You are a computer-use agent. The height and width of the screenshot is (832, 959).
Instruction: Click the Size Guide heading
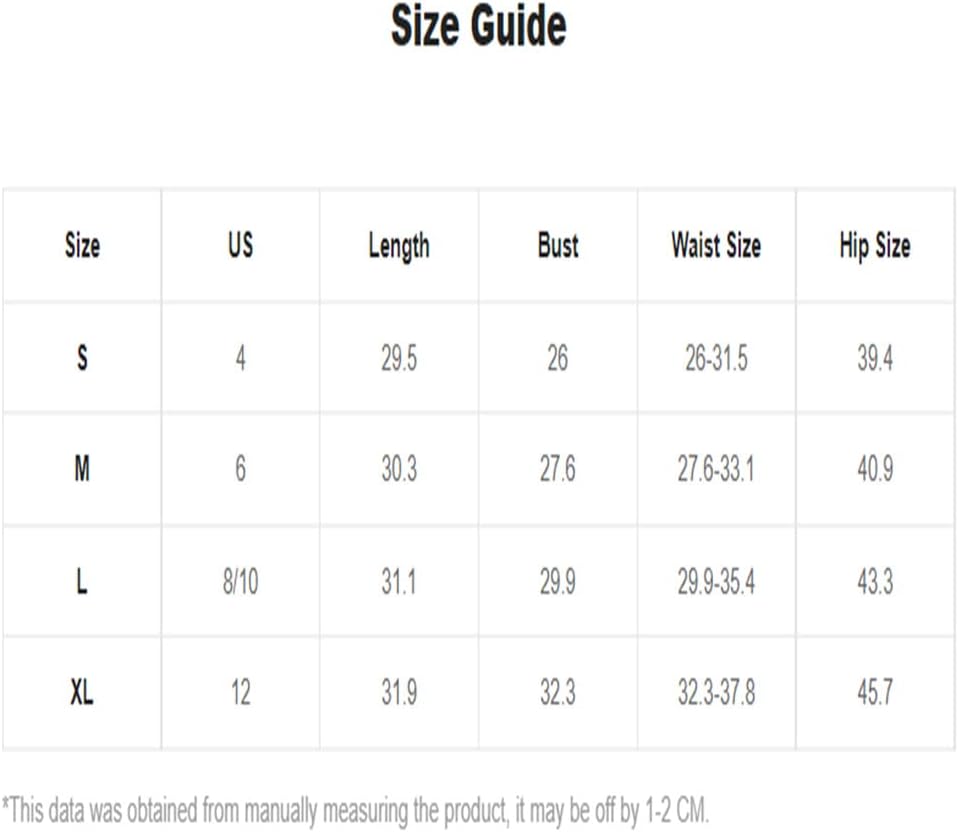[x=479, y=26]
